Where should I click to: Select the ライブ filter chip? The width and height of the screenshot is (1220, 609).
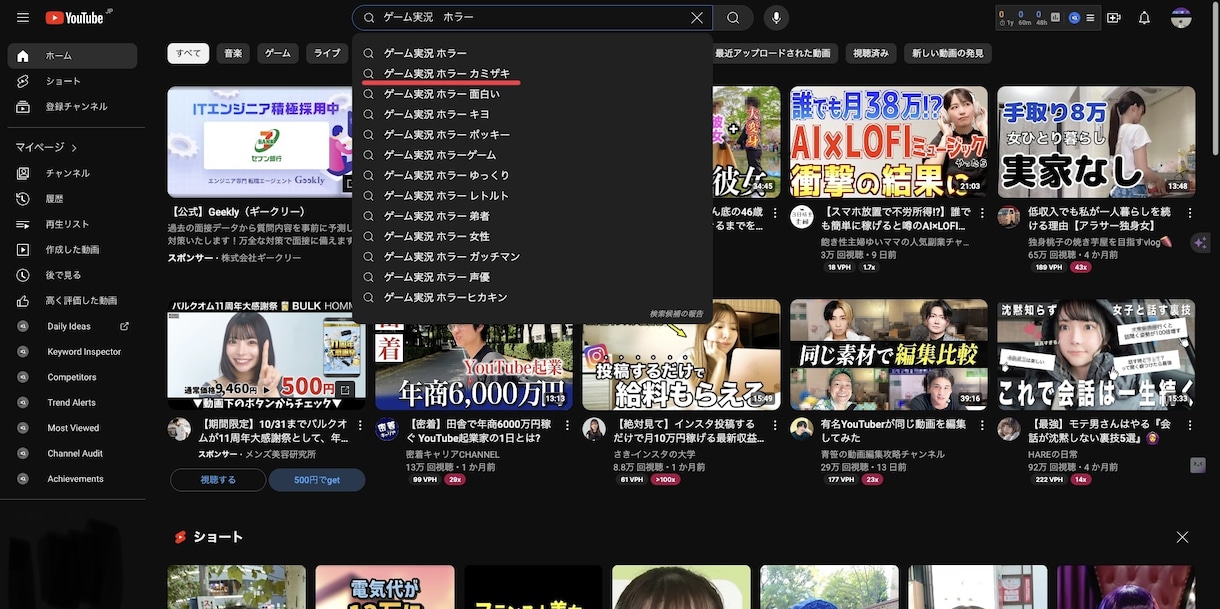point(327,53)
